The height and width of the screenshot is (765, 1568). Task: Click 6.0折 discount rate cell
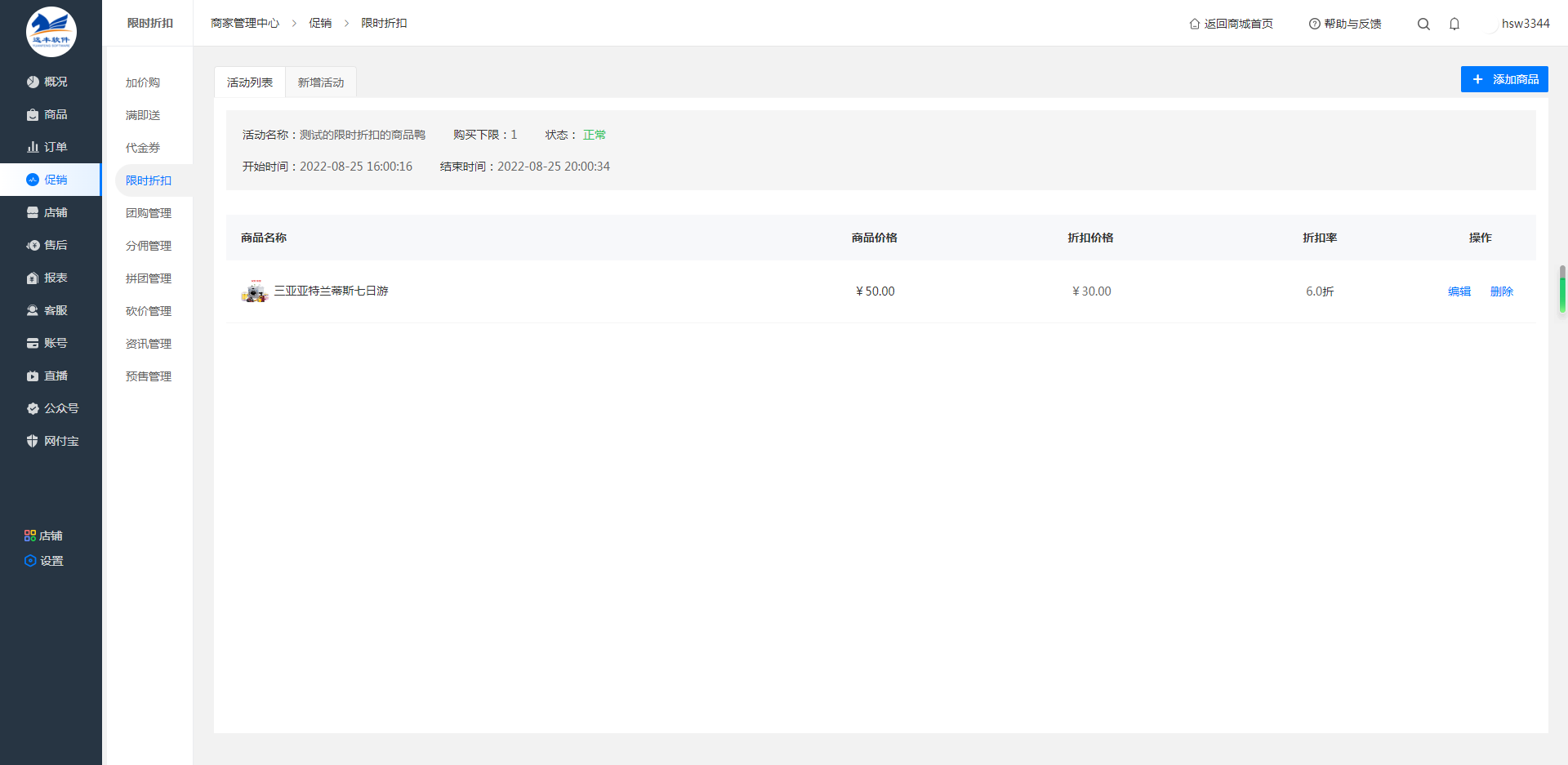point(1320,291)
